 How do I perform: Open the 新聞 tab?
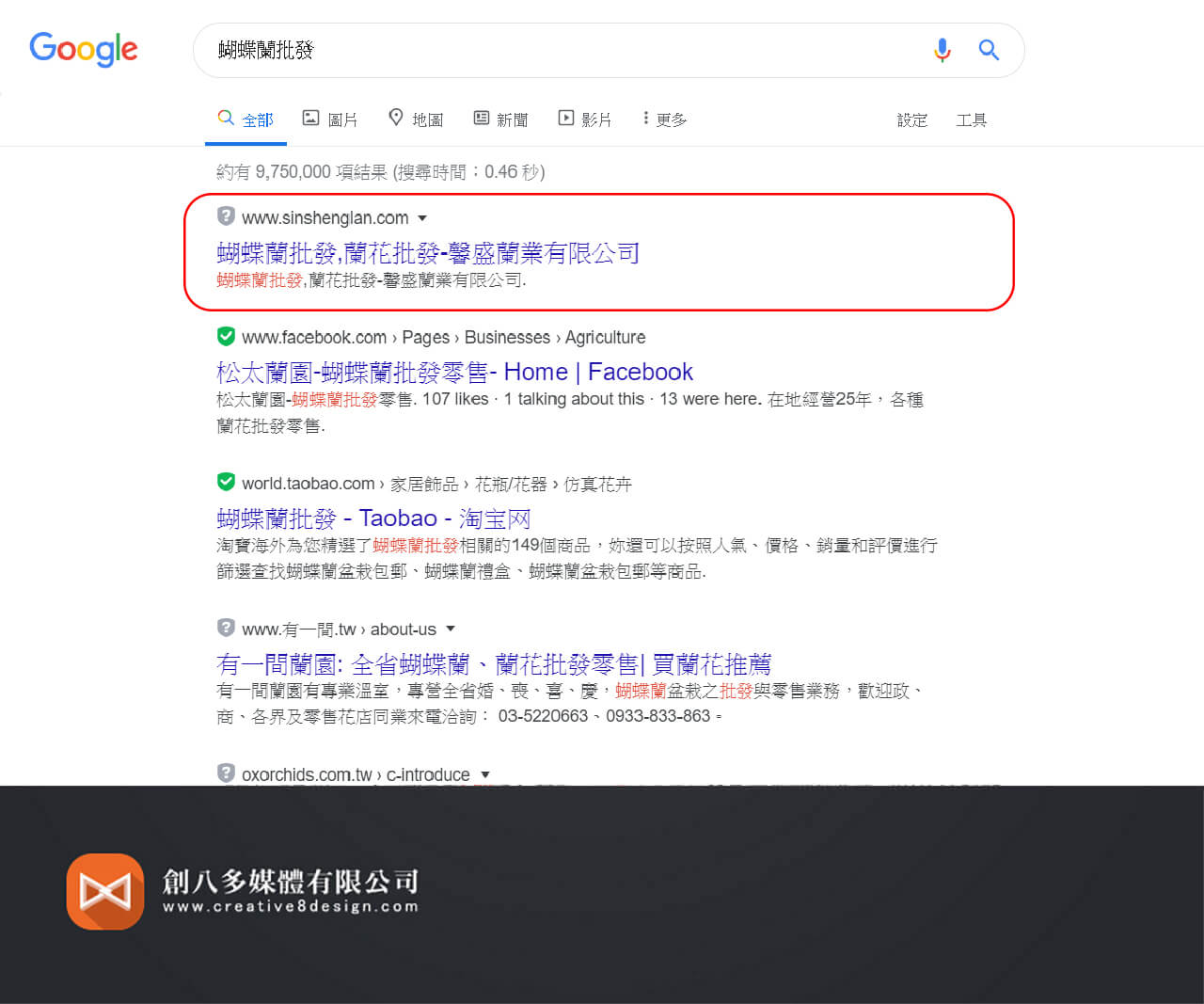(x=500, y=120)
